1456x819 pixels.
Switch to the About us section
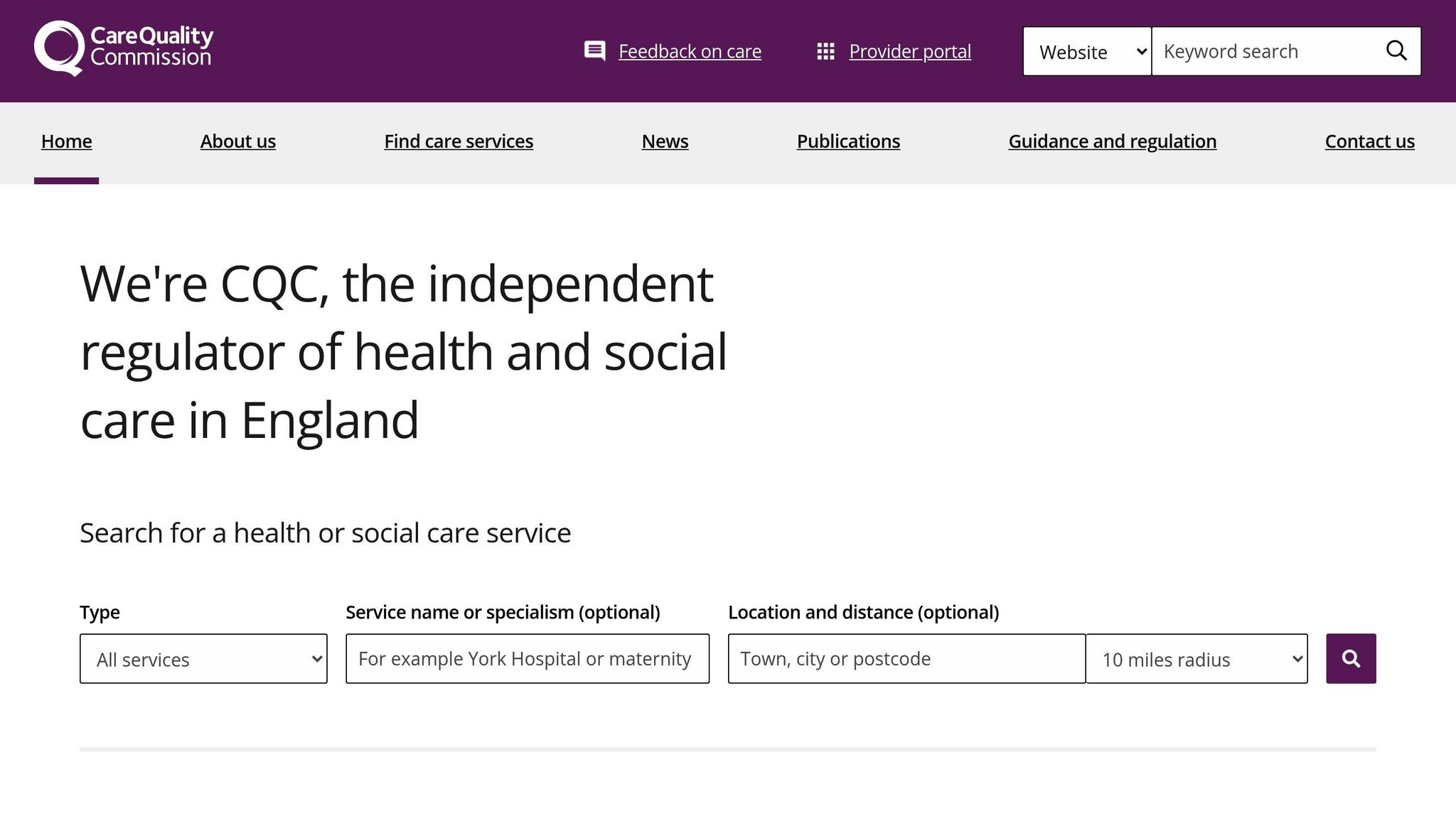pos(237,141)
